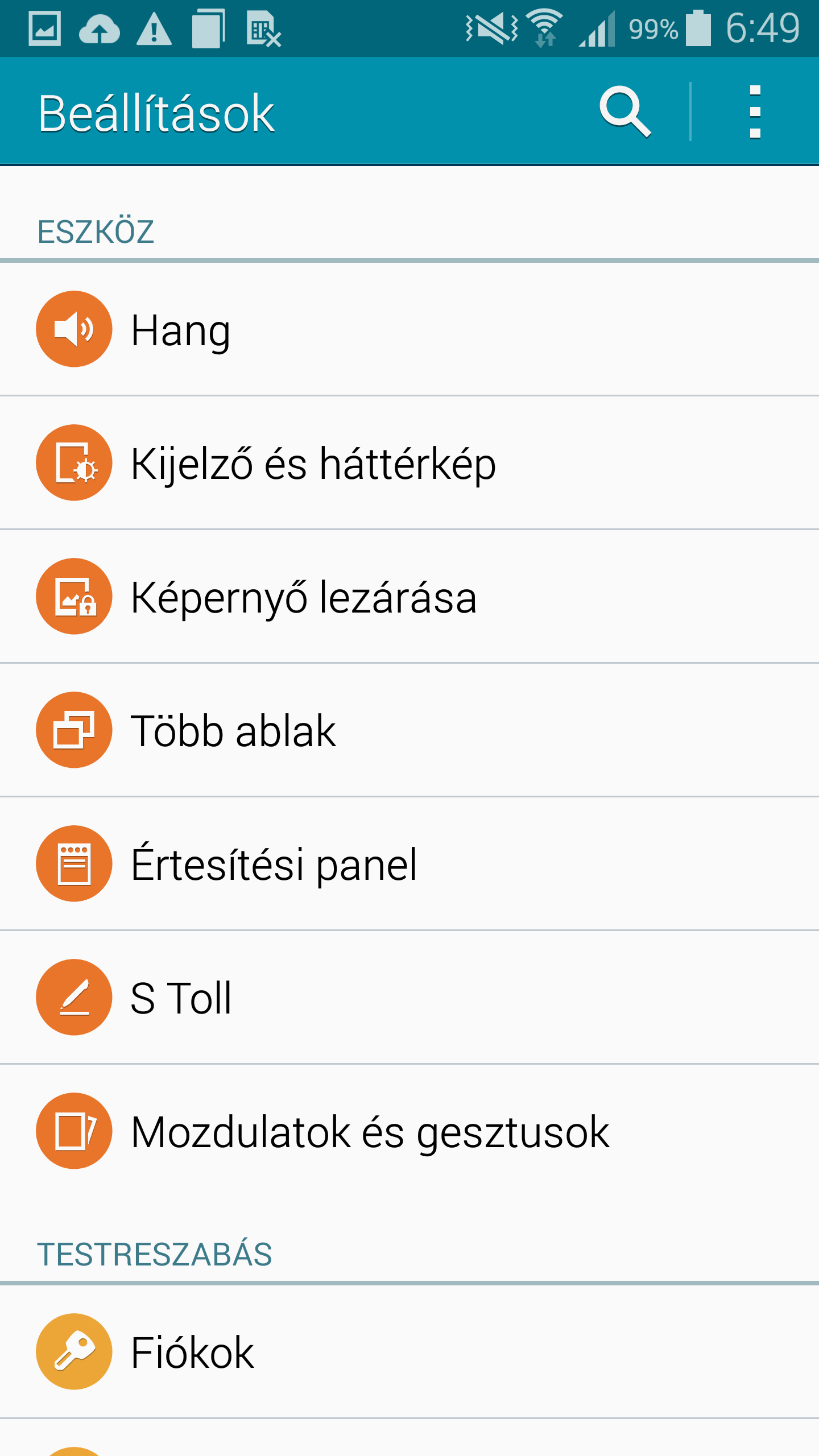Go to Értesítési panel settings
Screen dimensions: 819x1456
coord(274,864)
